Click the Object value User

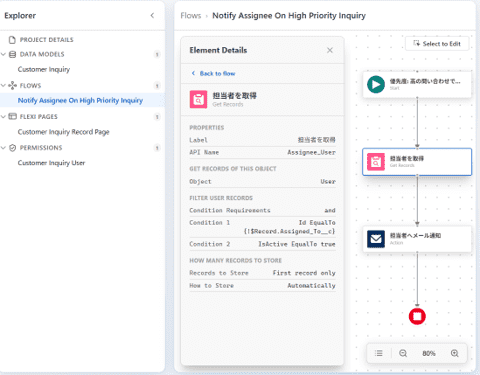(328, 181)
